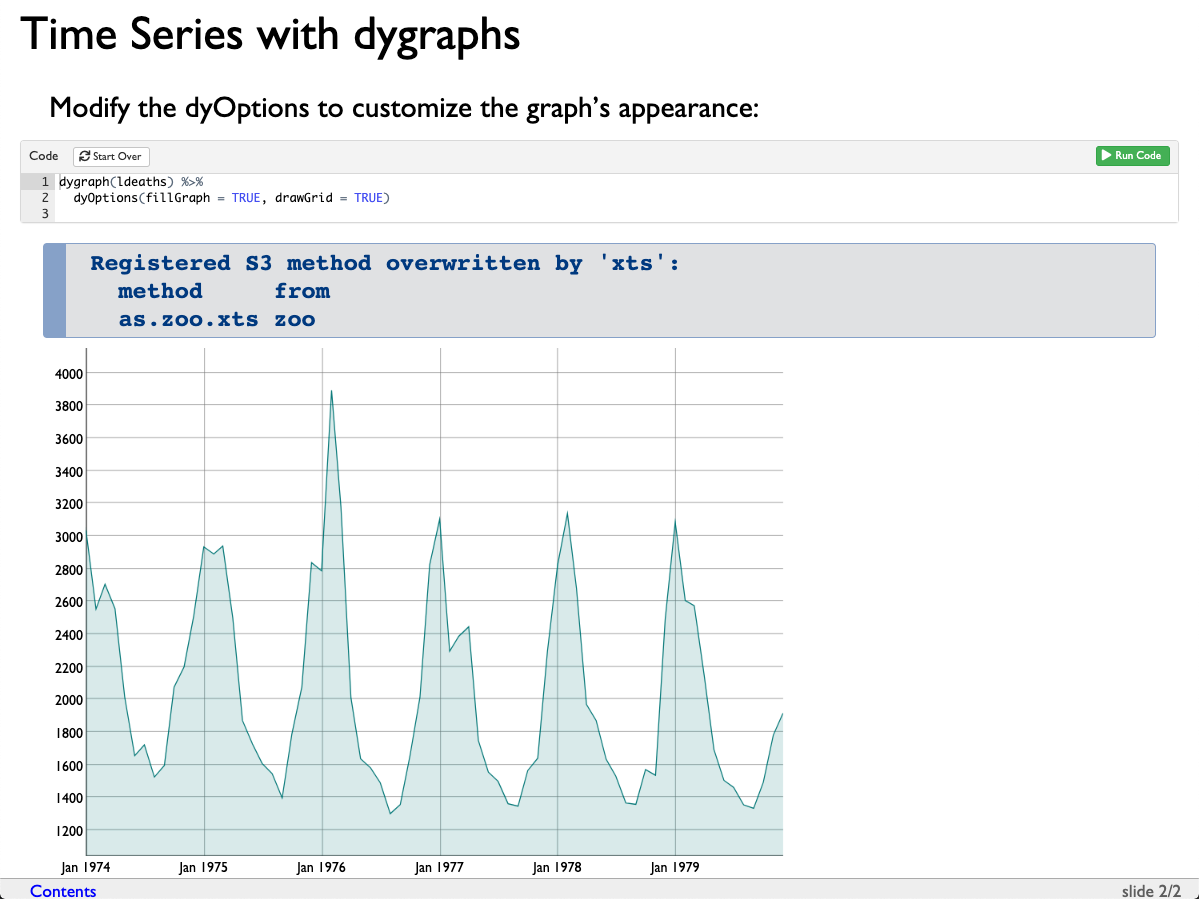Click the Time Series with dygraphs heading

270,35
